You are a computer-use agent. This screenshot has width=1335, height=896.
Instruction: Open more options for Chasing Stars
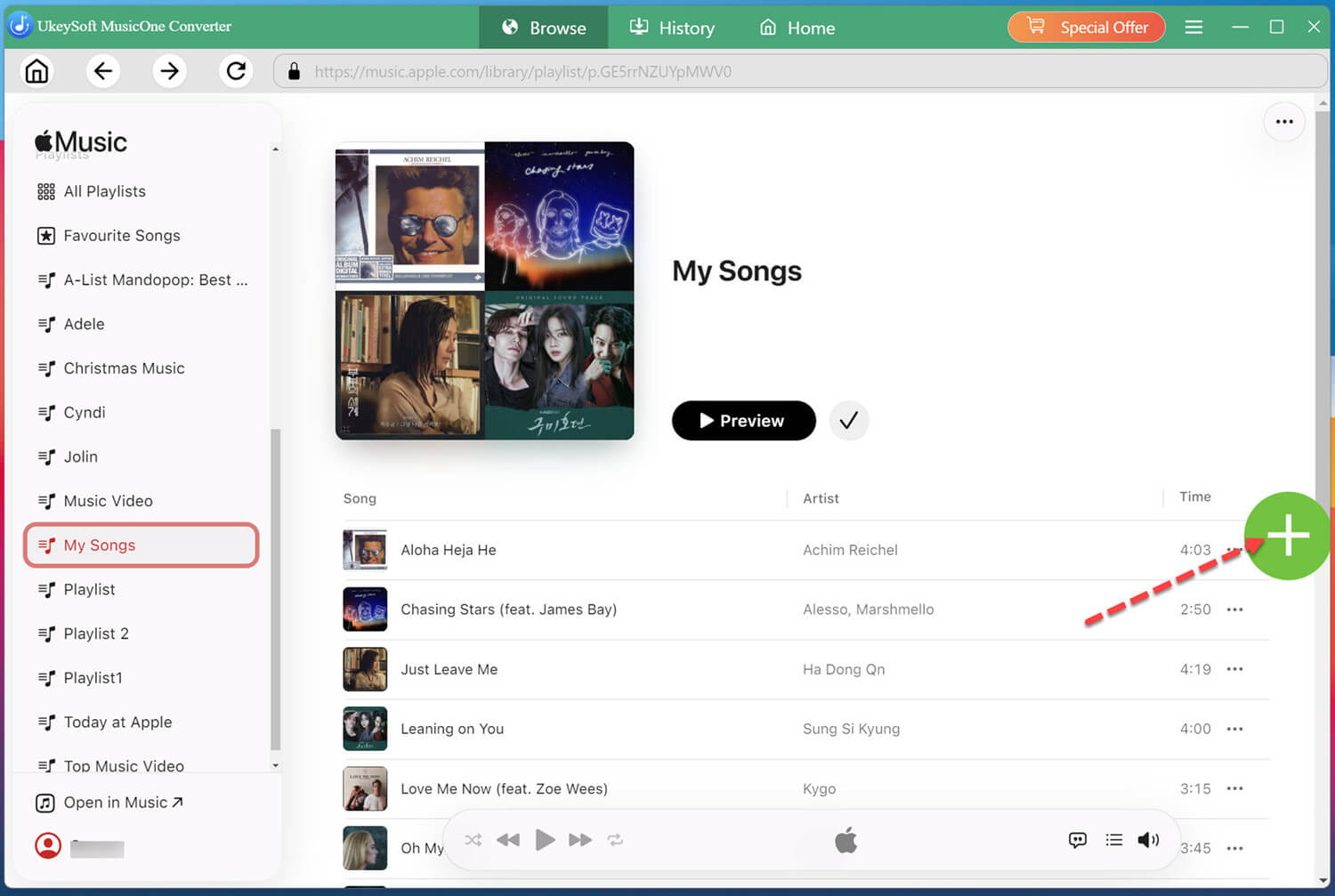(x=1234, y=609)
